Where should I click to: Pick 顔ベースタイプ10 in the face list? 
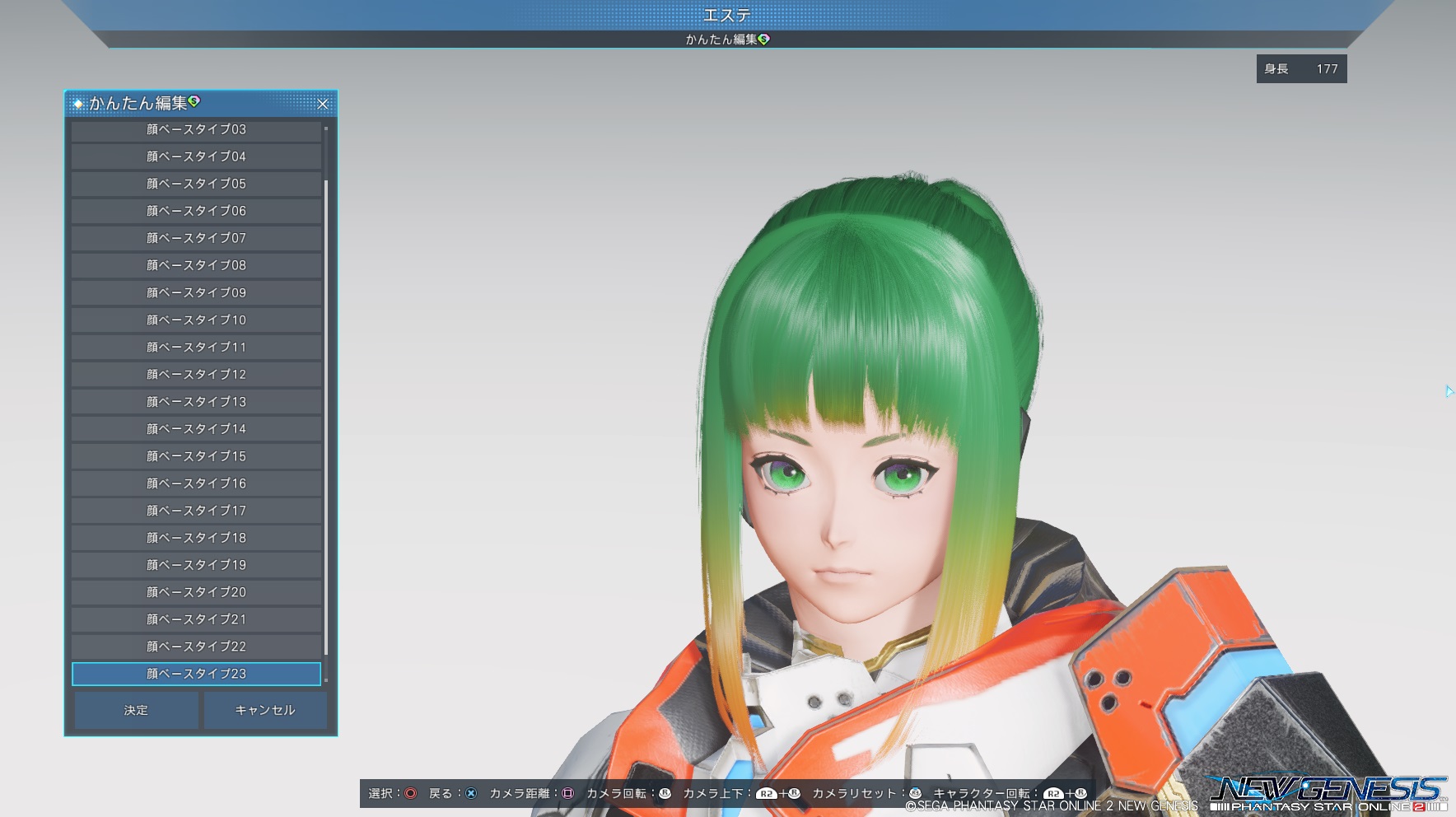click(x=196, y=320)
